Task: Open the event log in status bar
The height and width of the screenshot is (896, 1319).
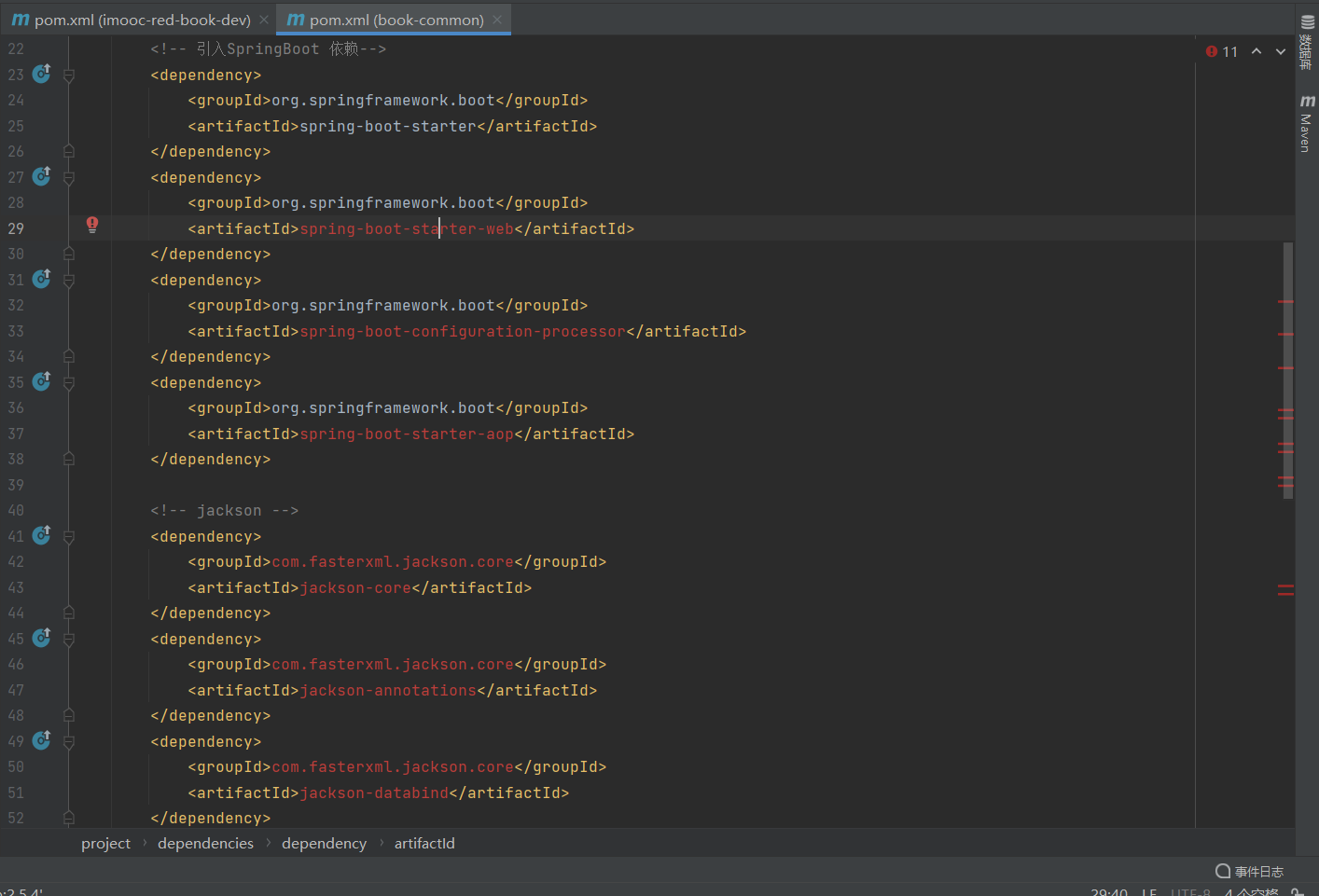Action: click(1250, 871)
